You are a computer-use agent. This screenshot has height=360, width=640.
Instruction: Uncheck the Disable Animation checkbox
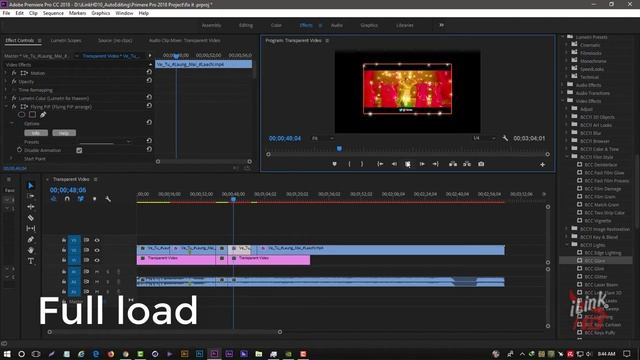[x=79, y=150]
